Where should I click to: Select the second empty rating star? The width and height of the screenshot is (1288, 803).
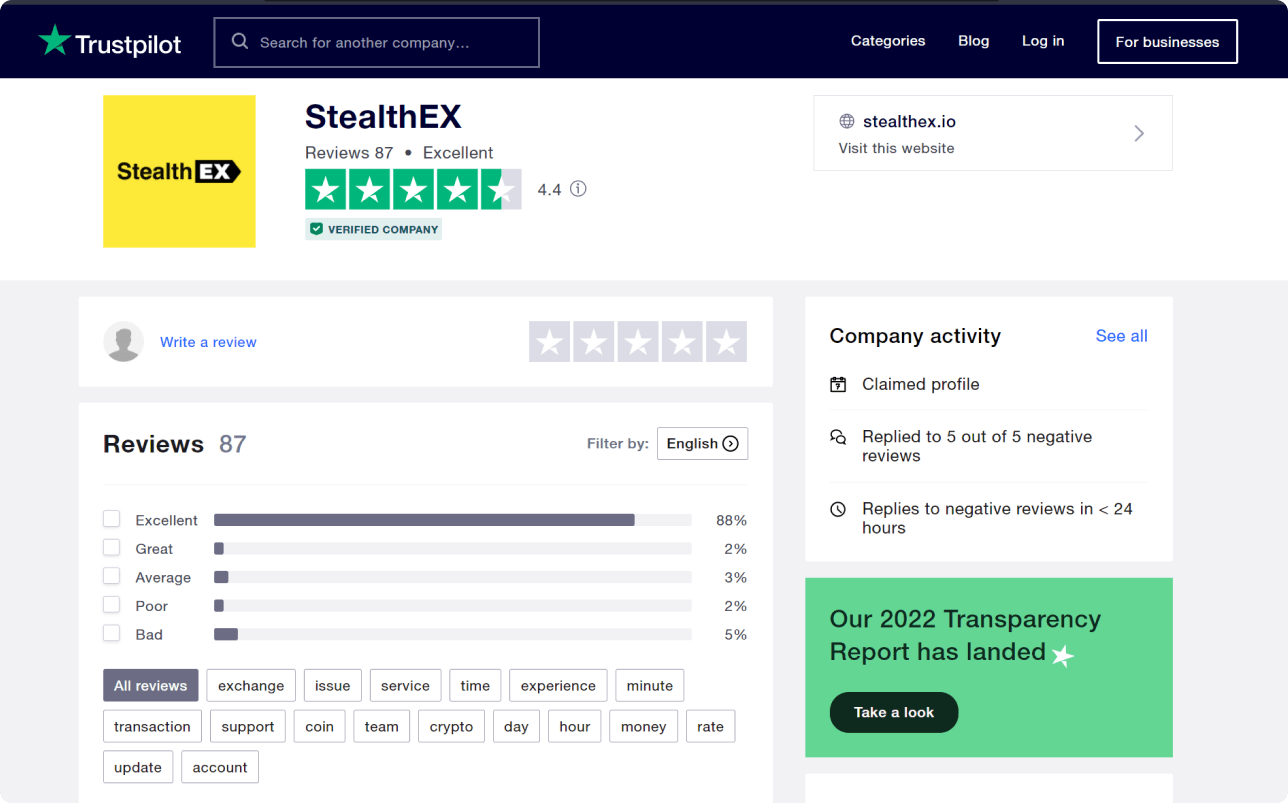593,342
